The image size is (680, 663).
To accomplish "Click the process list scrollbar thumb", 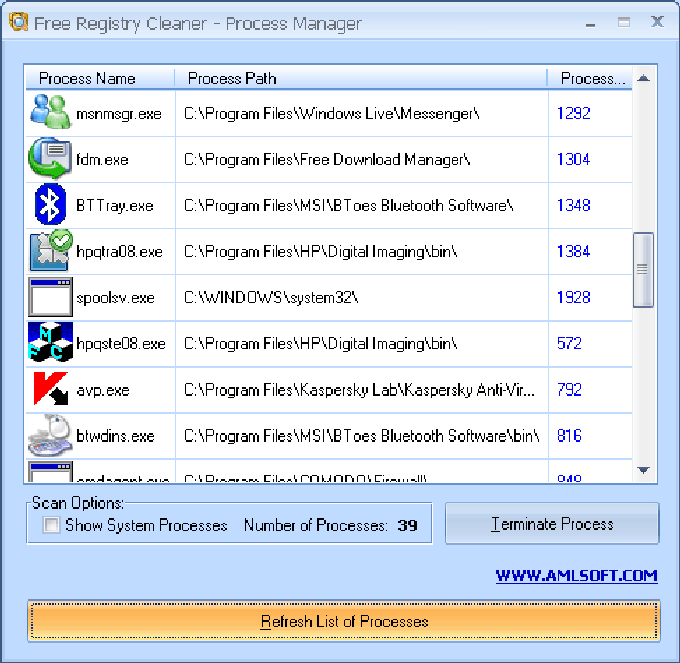I will coord(643,270).
